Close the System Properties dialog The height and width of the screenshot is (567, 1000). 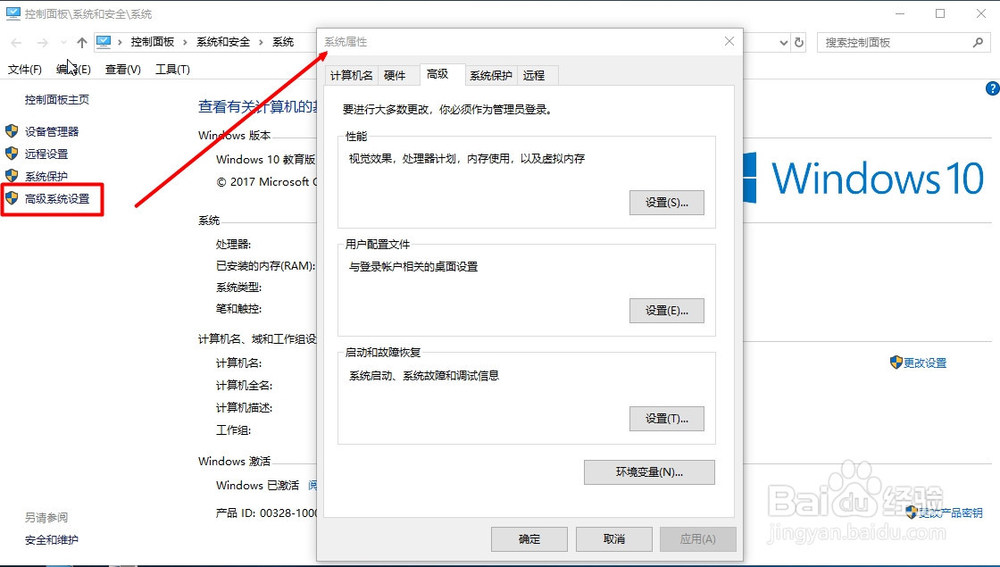pyautogui.click(x=729, y=41)
